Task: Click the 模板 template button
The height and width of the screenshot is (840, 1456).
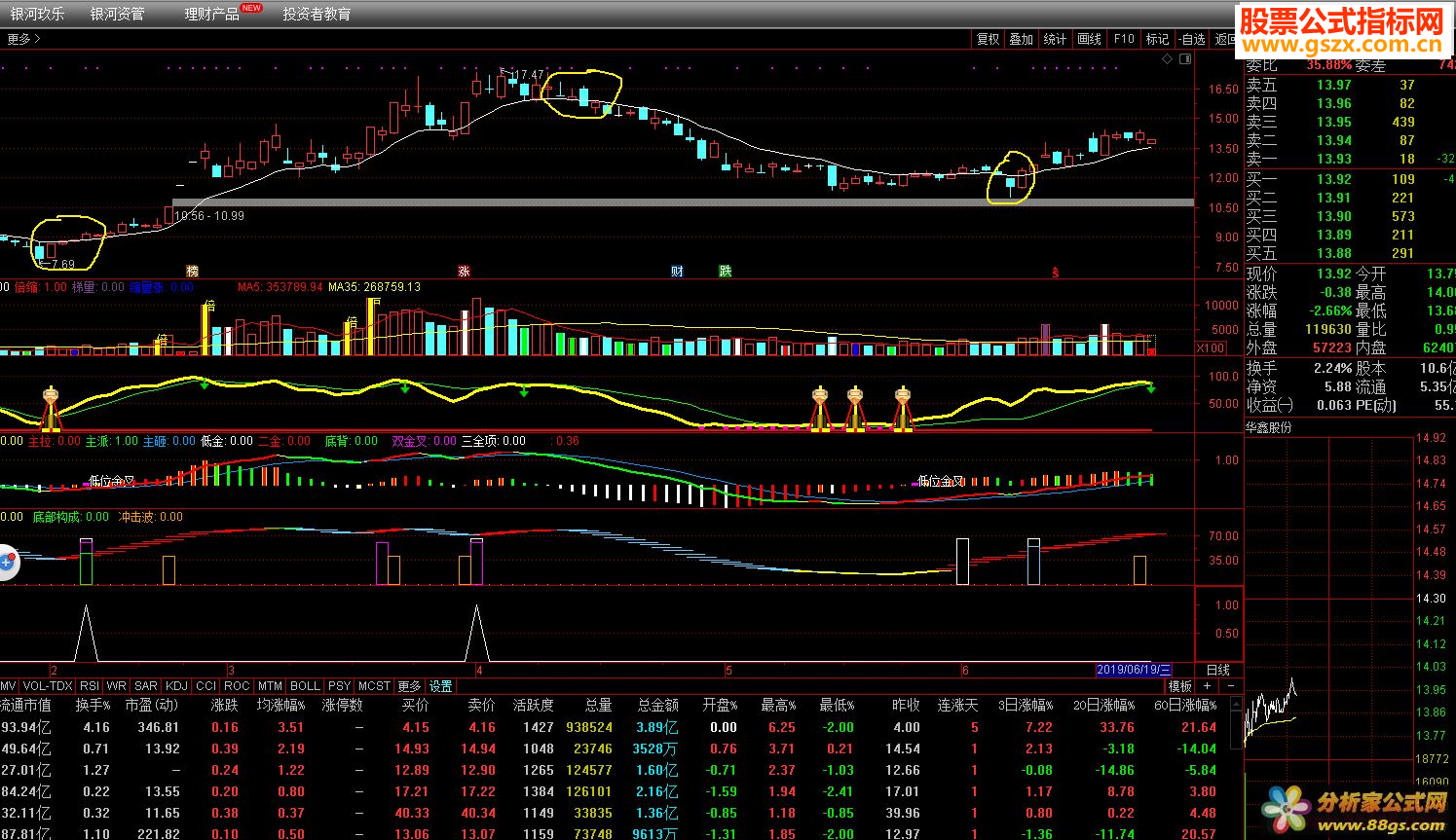Action: click(x=1179, y=686)
